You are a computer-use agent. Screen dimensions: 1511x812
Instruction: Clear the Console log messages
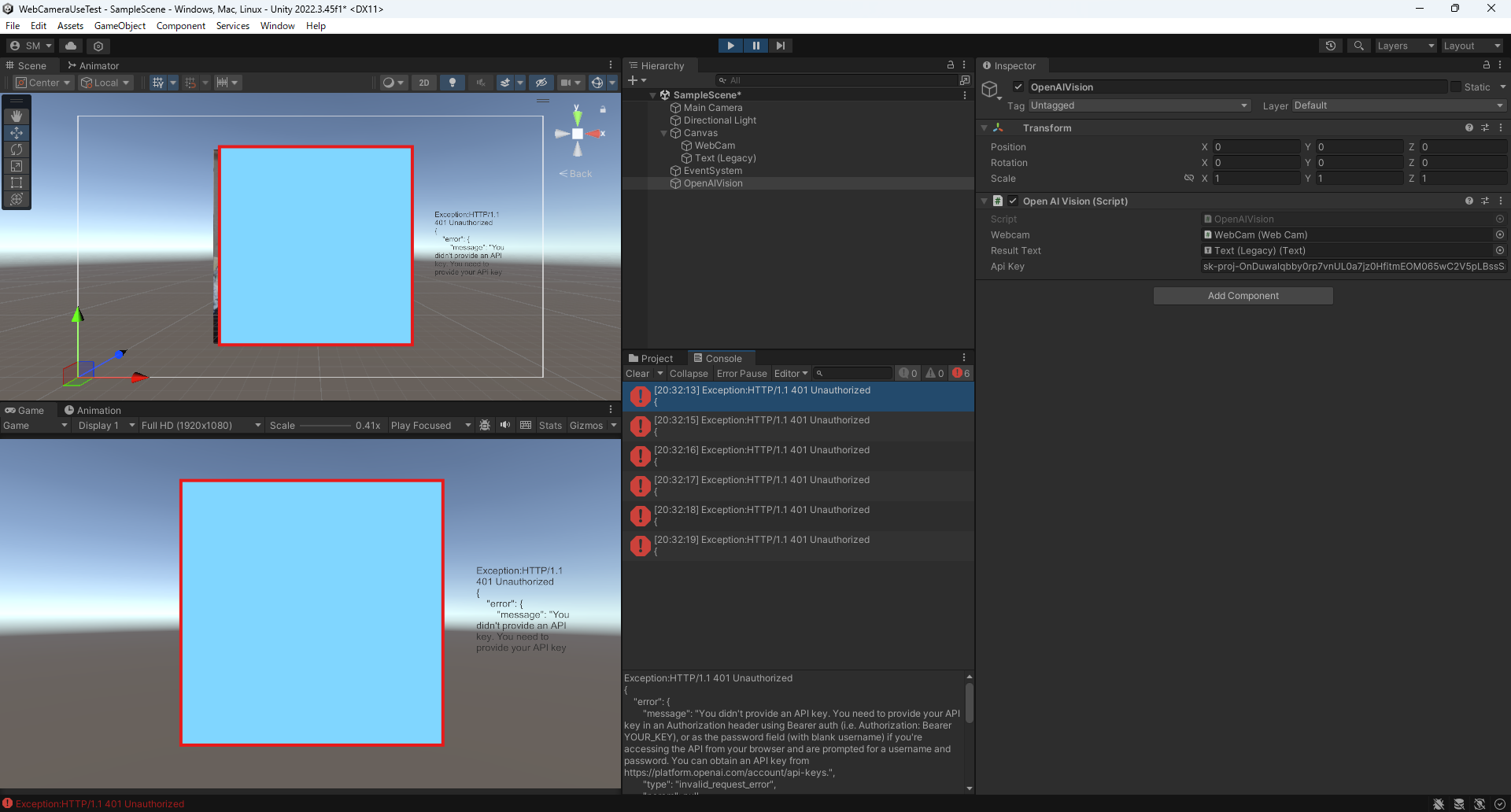pyautogui.click(x=637, y=374)
